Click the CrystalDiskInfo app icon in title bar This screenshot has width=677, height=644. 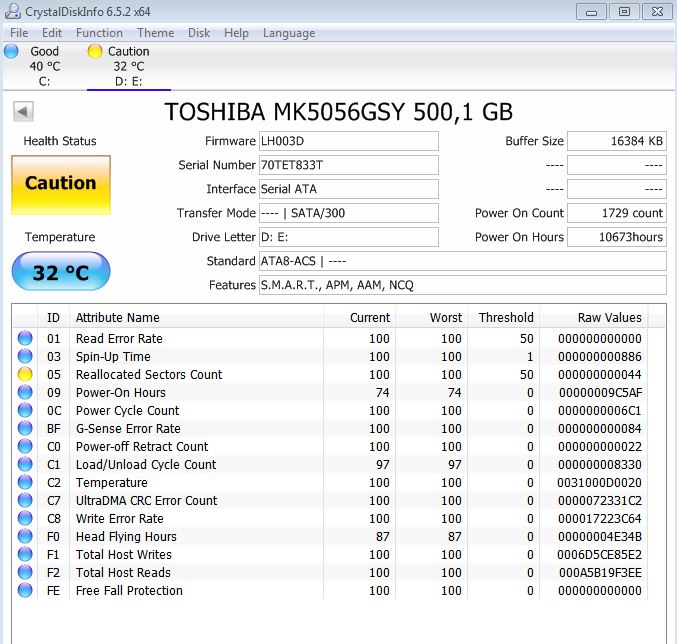coord(13,11)
